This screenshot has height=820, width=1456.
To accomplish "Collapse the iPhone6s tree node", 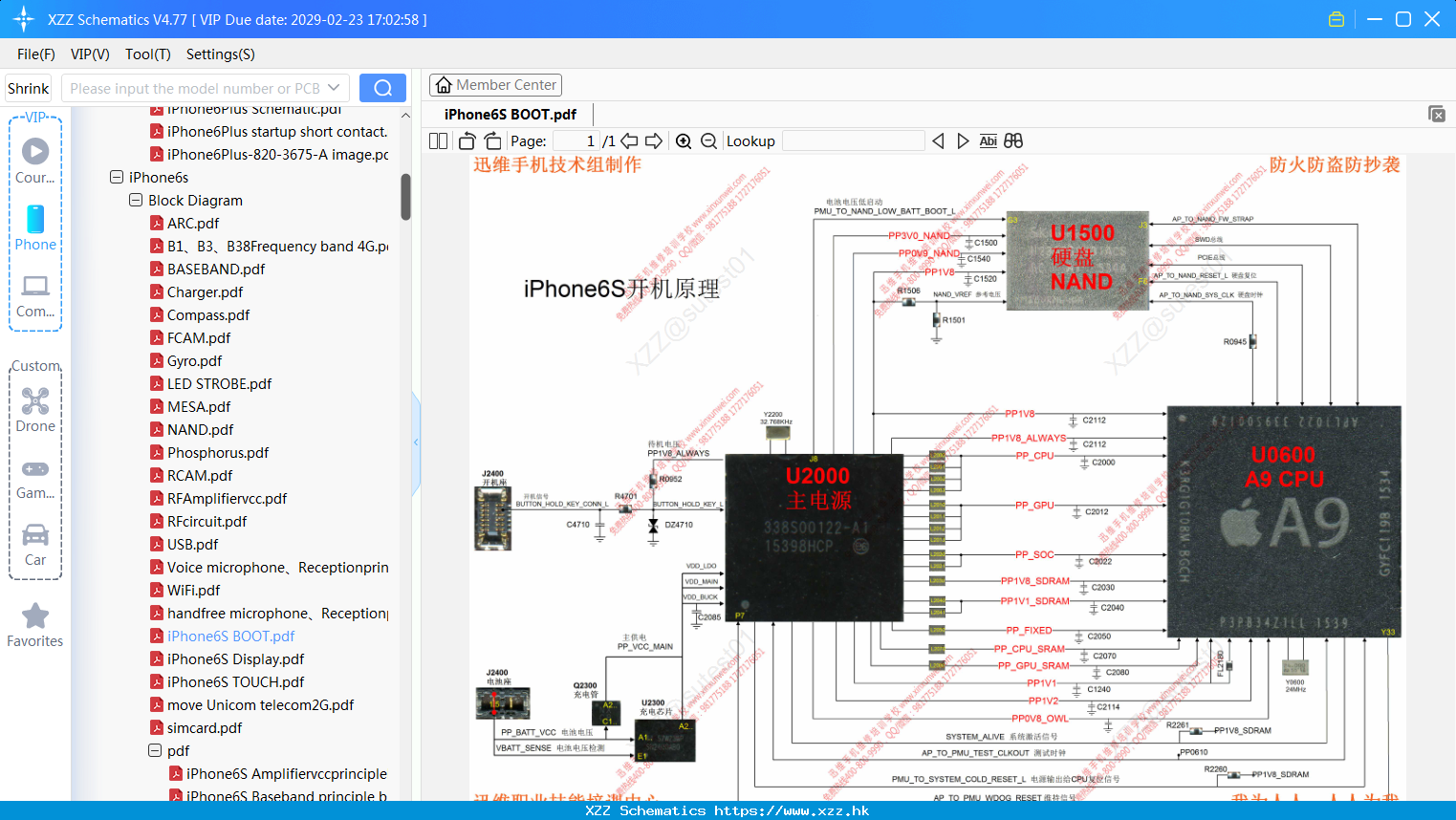I will (117, 177).
